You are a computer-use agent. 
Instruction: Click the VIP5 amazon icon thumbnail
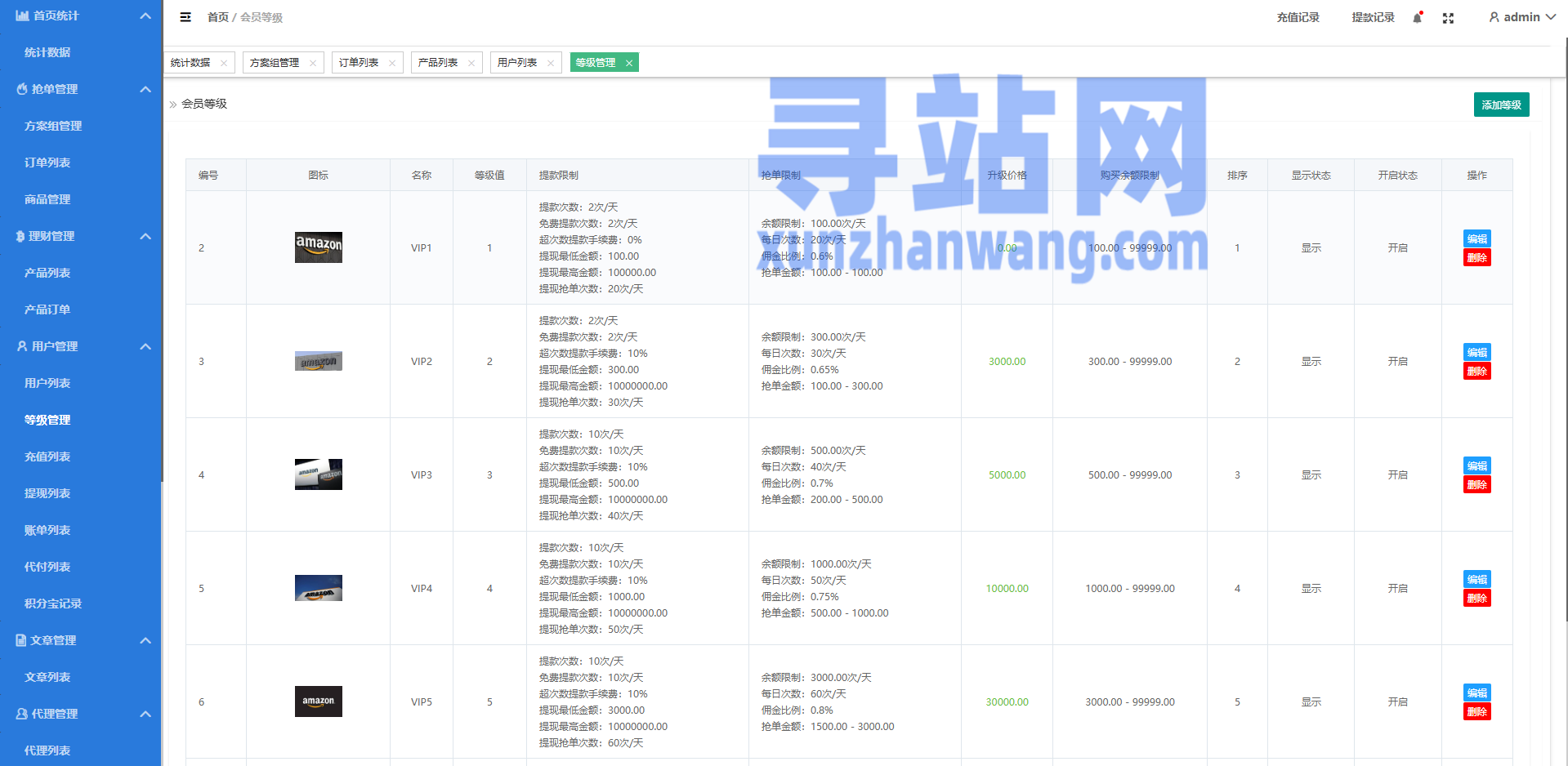click(318, 701)
